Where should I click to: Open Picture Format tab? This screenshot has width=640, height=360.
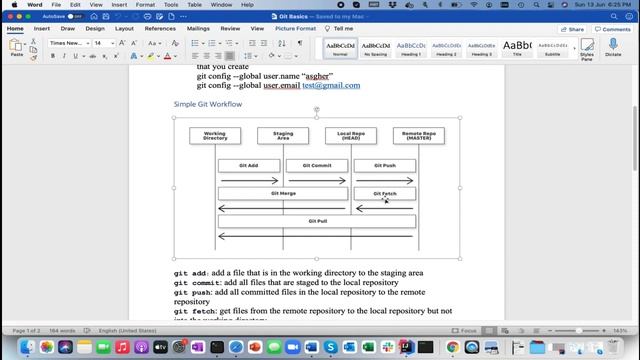pyautogui.click(x=296, y=29)
